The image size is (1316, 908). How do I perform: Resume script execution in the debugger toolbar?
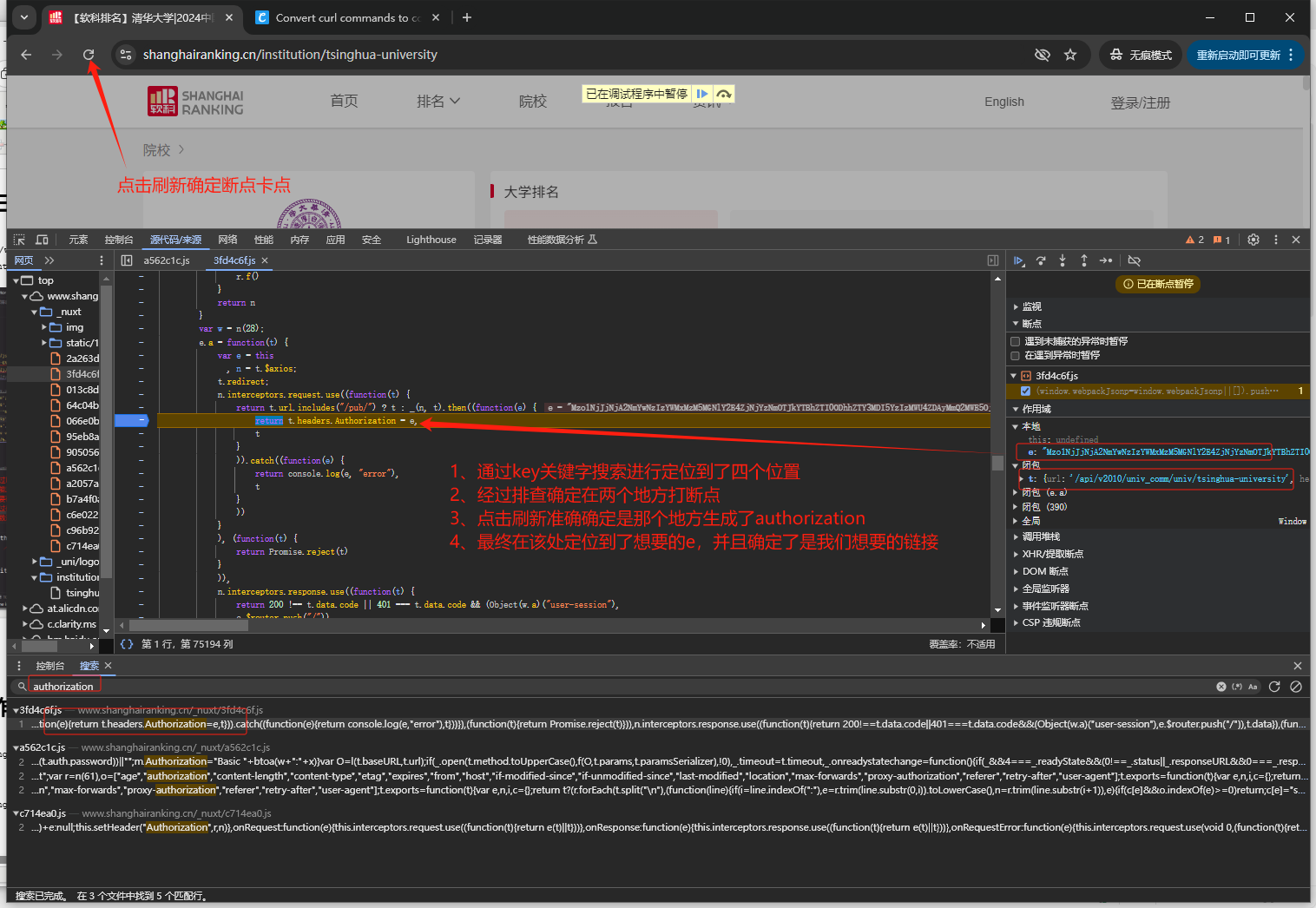point(1019,260)
